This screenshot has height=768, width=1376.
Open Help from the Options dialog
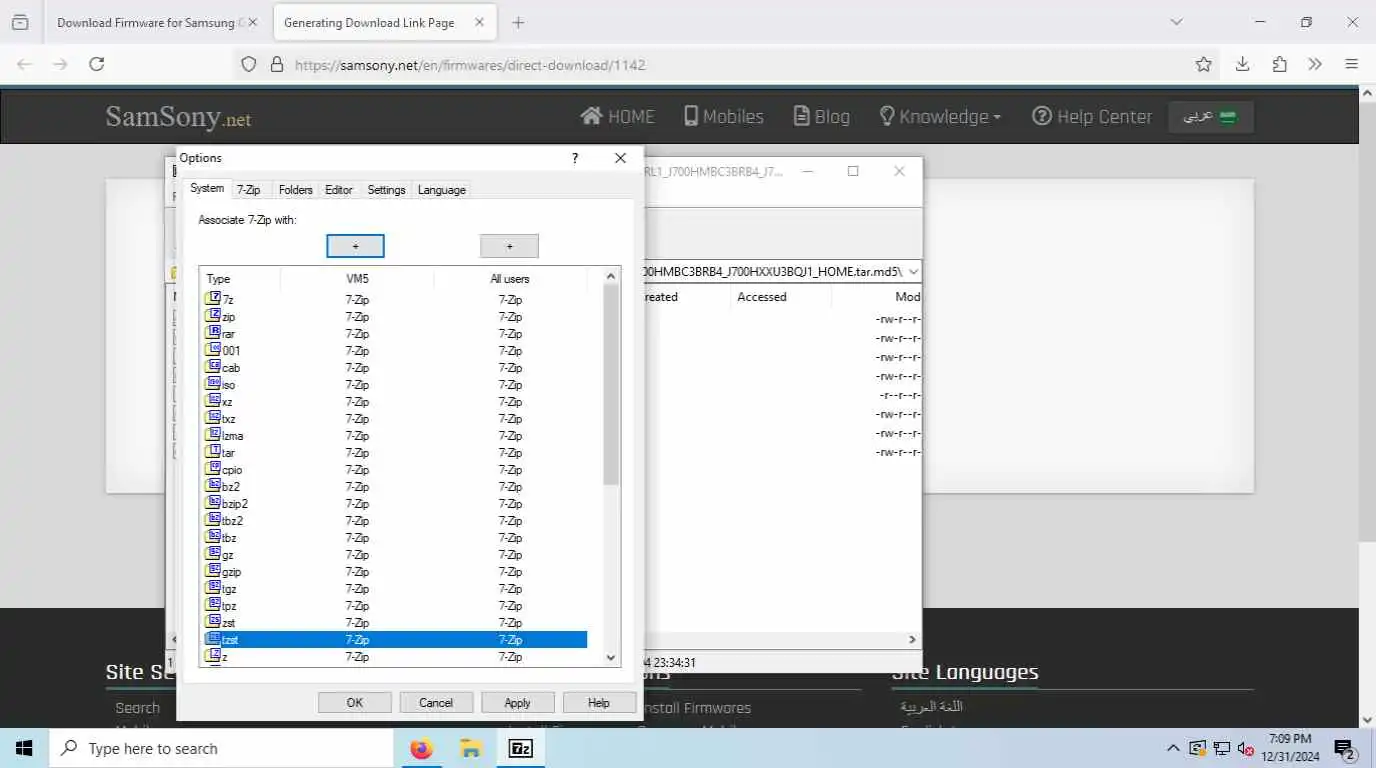(599, 703)
